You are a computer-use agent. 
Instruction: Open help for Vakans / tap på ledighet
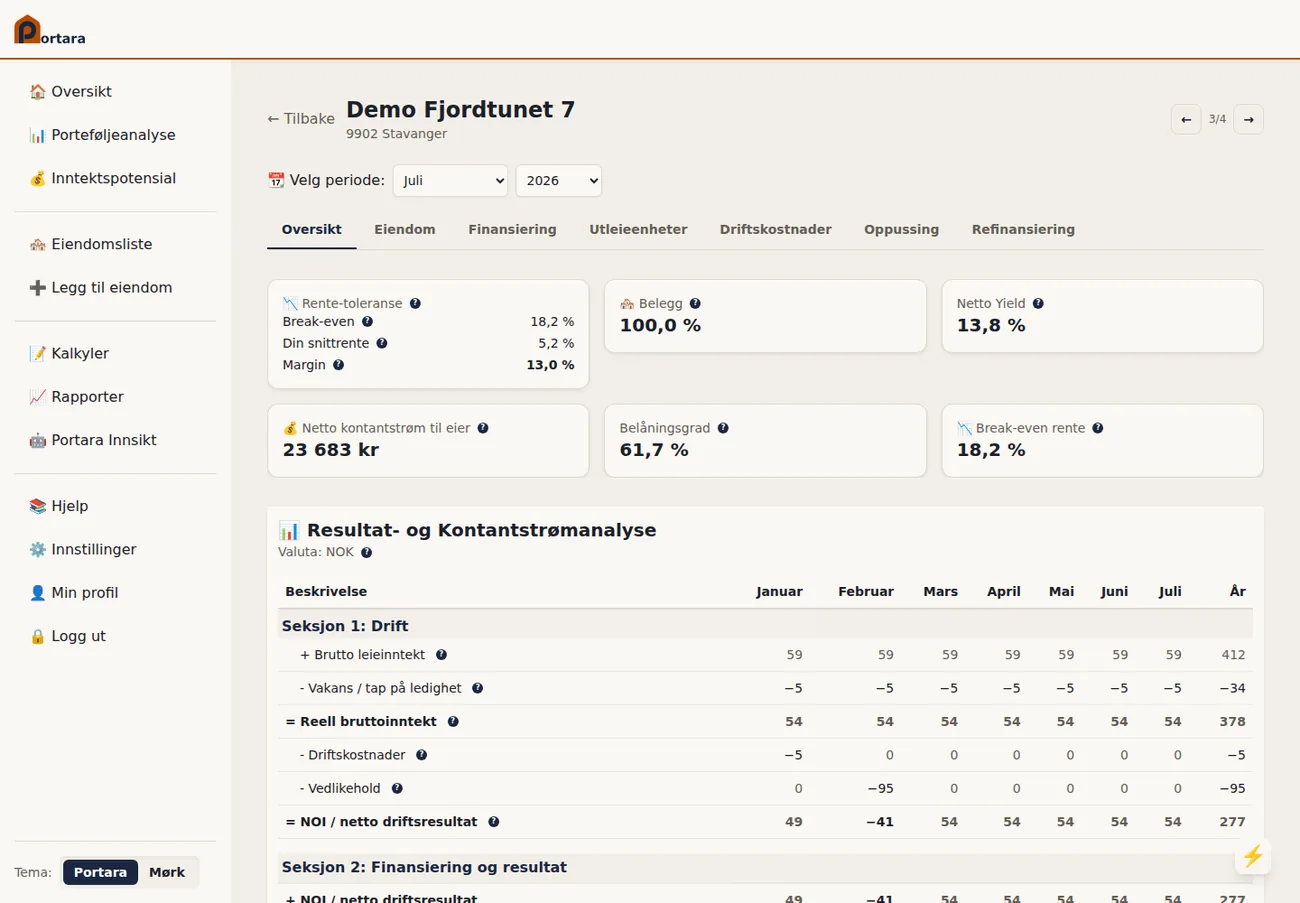pos(477,688)
